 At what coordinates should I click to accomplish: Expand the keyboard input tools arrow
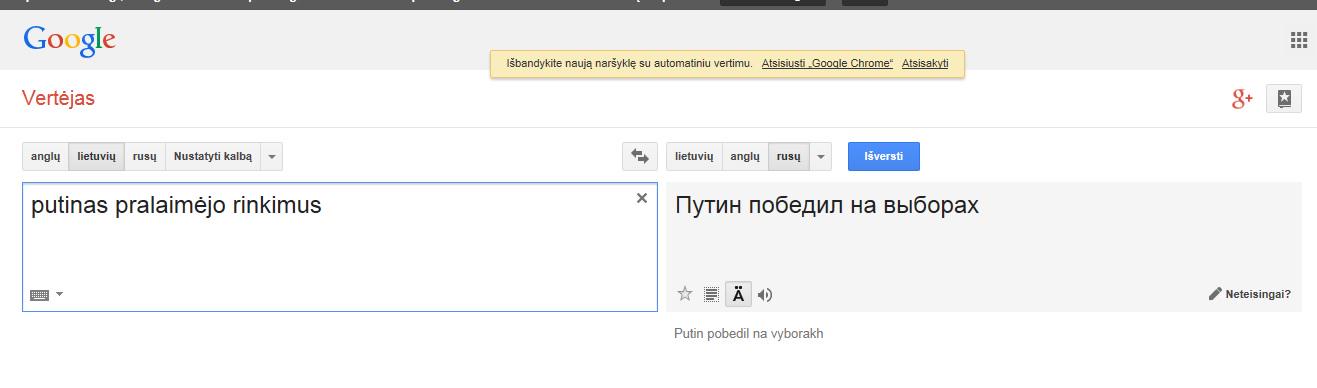[59, 294]
